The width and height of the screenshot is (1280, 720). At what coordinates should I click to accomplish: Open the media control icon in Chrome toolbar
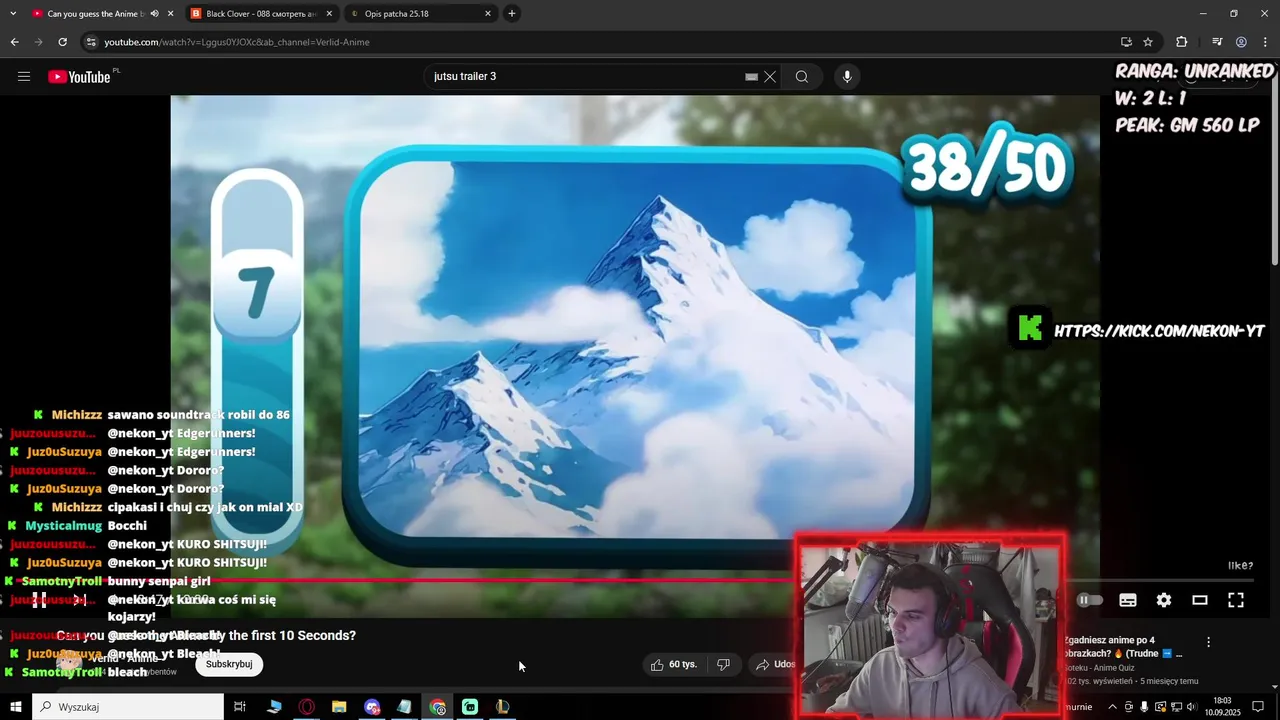coord(1217,42)
